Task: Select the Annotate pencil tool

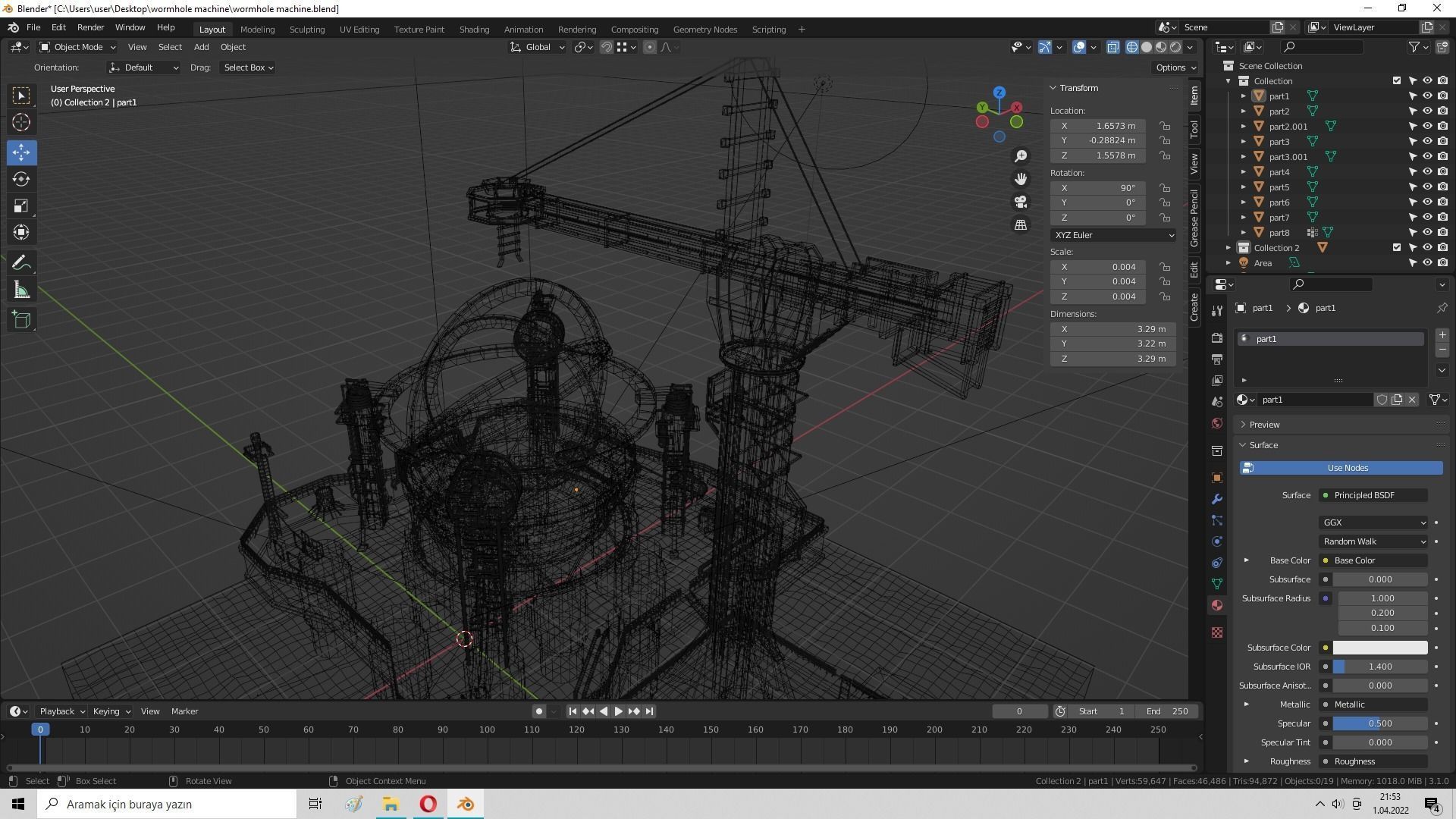Action: (21, 263)
